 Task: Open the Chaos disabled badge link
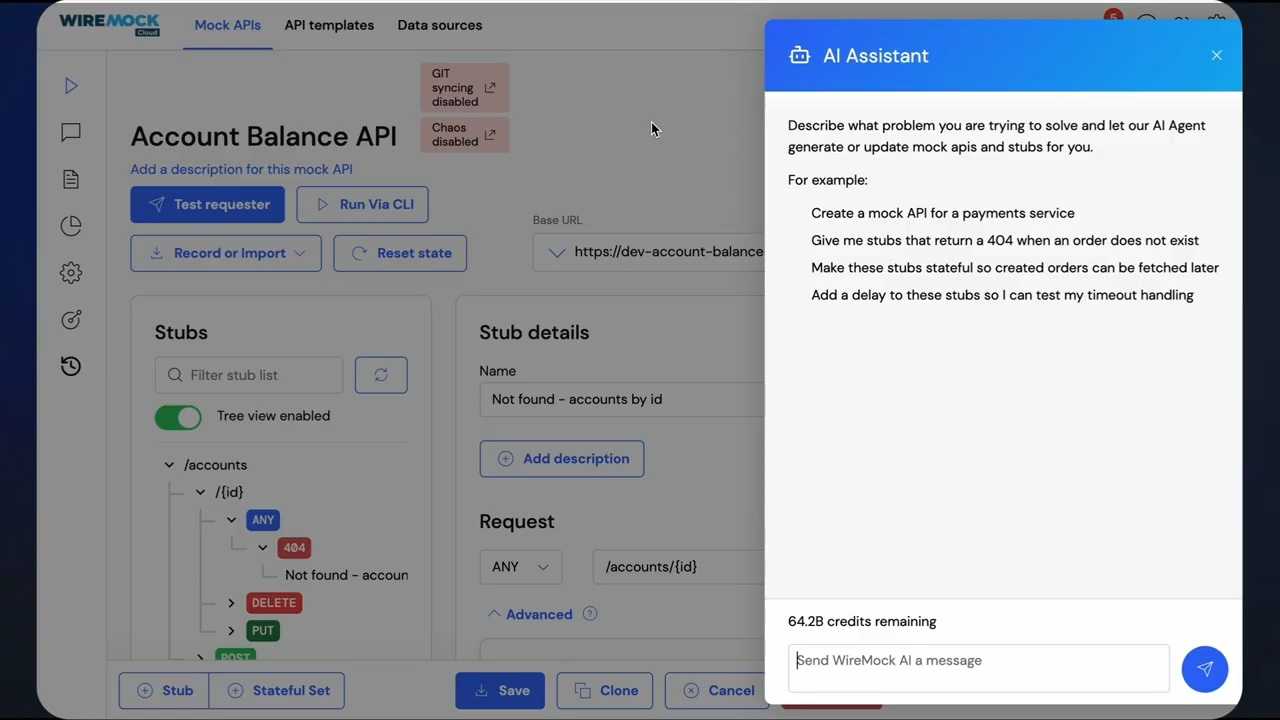[x=465, y=135]
